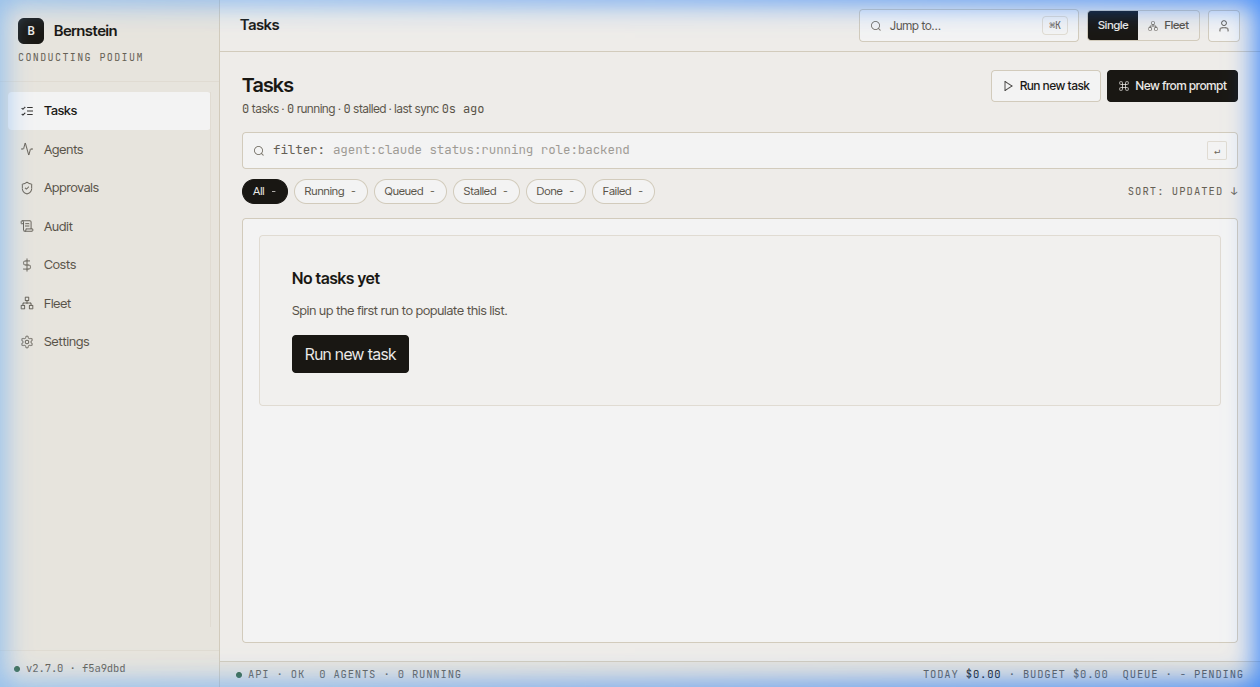Click the enter key icon in filter bar
Viewport: 1260px width, 687px height.
[1217, 151]
